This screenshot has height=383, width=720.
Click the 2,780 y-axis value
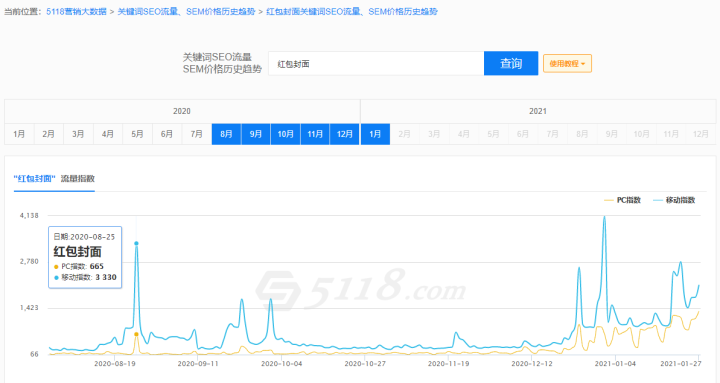29,261
